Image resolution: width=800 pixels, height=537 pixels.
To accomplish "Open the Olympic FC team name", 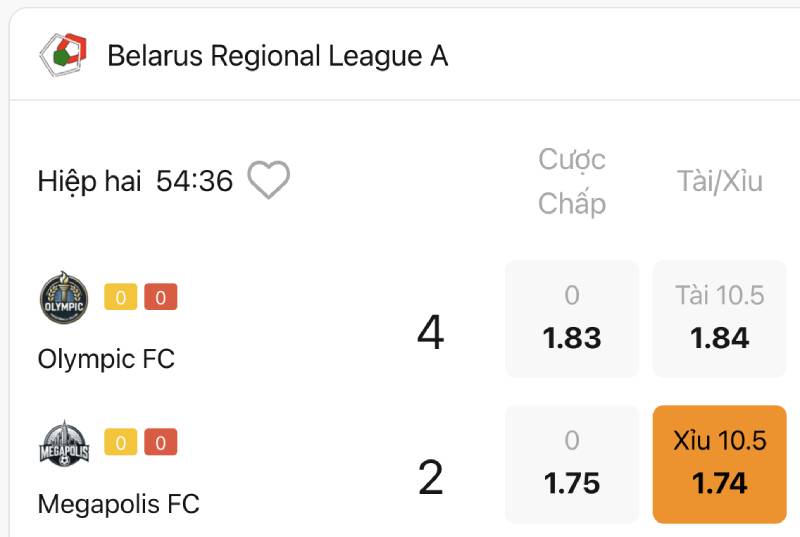I will (106, 358).
